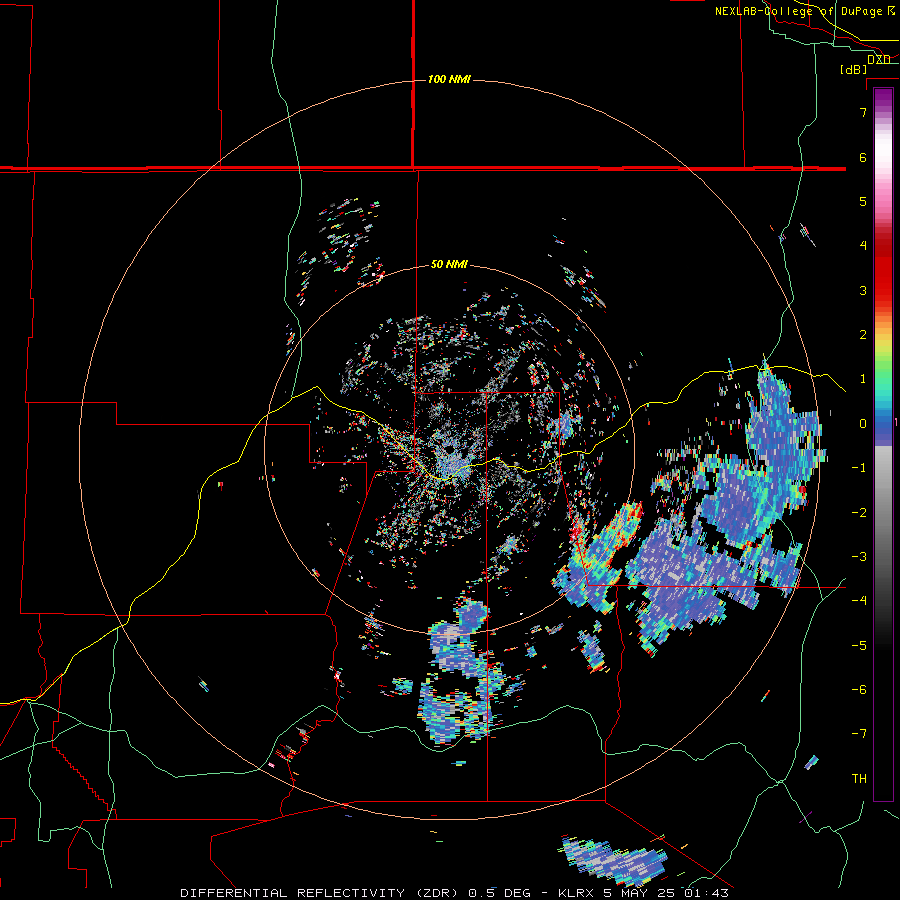This screenshot has width=900, height=900.
Task: Click the ZDR color scale bar
Action: pyautogui.click(x=883, y=444)
